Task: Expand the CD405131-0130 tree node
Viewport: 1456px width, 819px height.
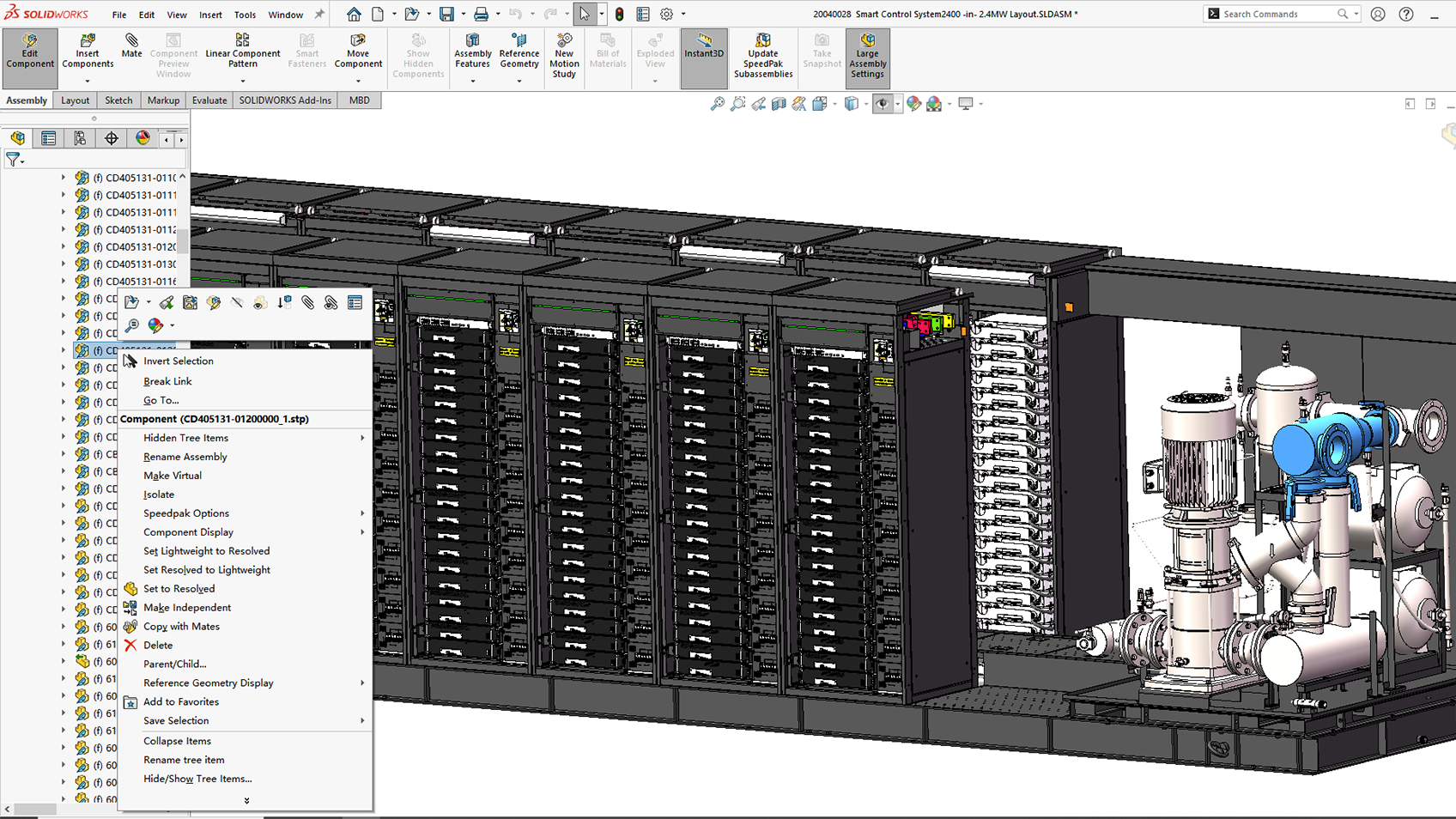Action: (x=63, y=264)
